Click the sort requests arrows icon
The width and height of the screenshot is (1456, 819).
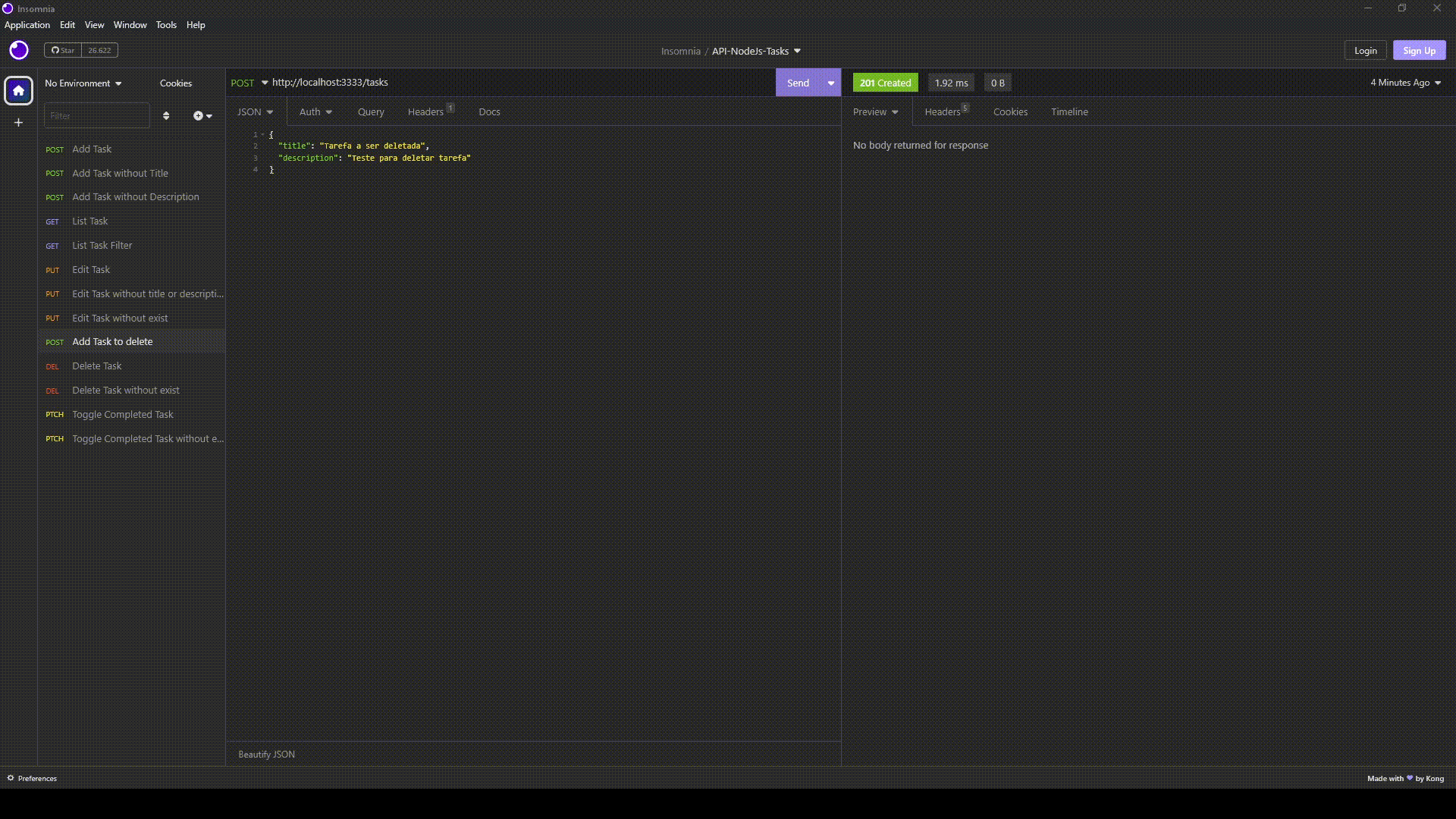coord(166,115)
